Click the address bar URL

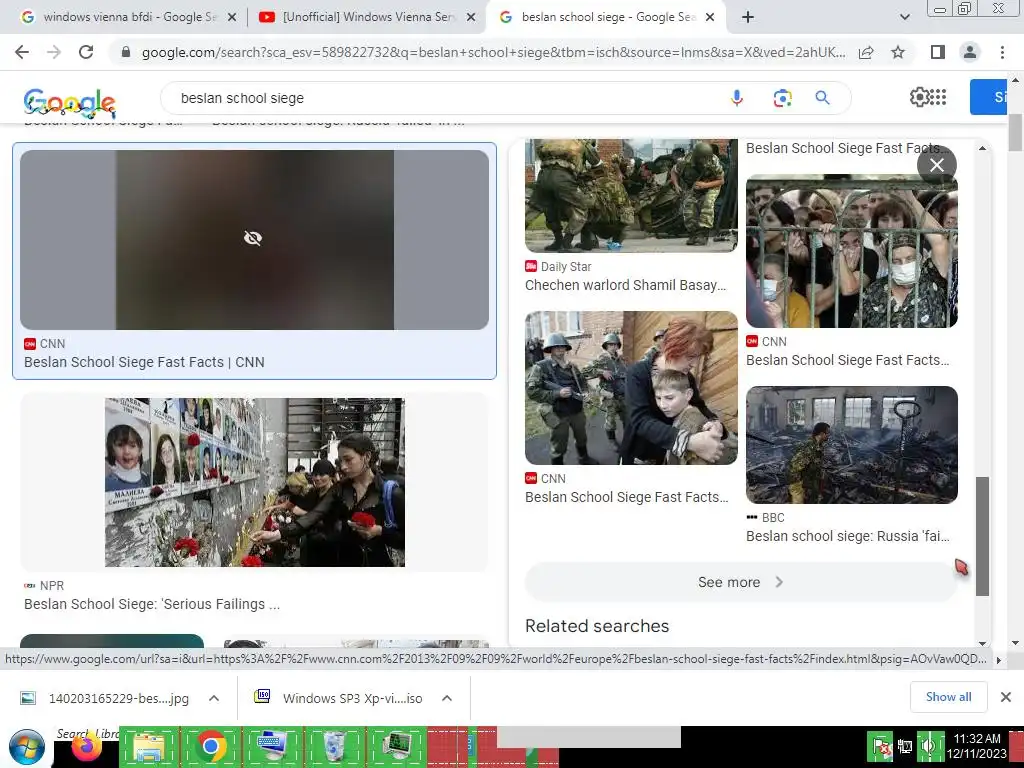[493, 52]
